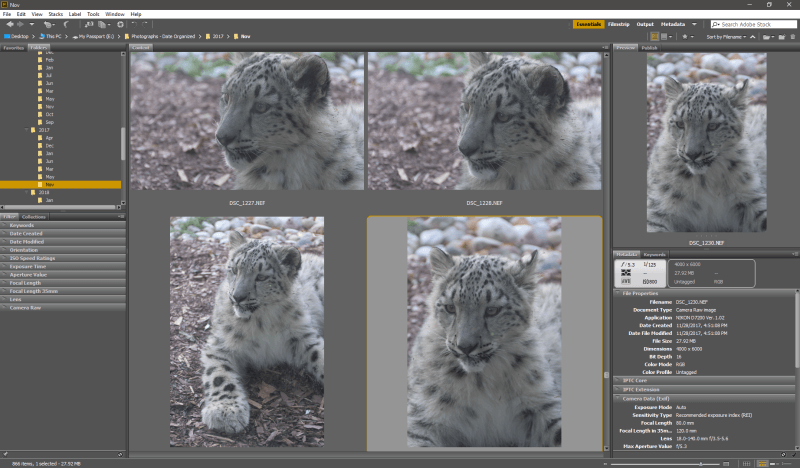This screenshot has height=468, width=800.
Task: Collapse the 2018 folder tree node
Action: (x=27, y=192)
